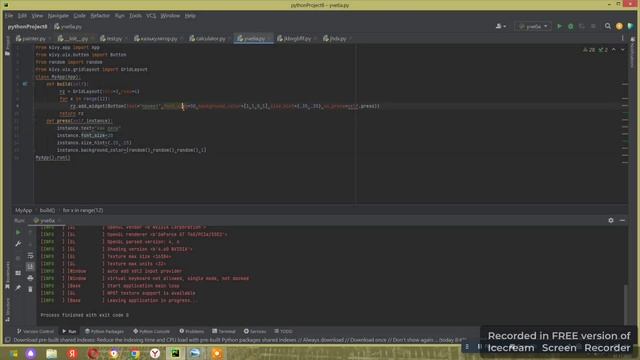
Task: Open the Run tool window button
Action: [69, 331]
